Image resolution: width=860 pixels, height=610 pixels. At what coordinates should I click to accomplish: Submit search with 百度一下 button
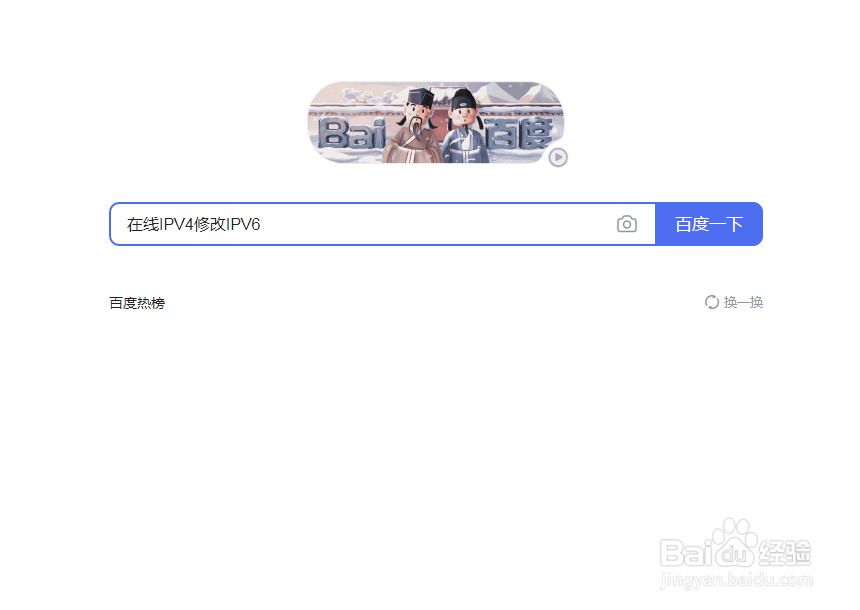(x=709, y=224)
